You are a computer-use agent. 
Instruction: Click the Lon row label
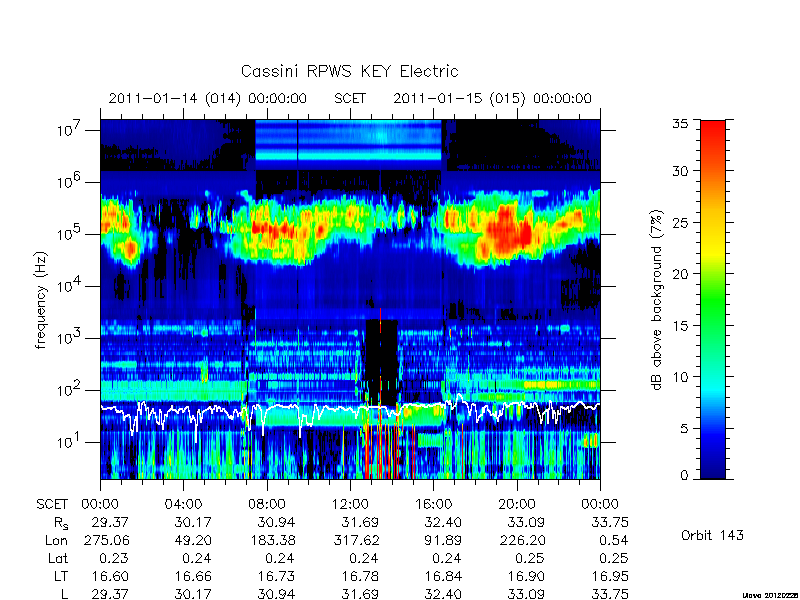pyautogui.click(x=56, y=540)
